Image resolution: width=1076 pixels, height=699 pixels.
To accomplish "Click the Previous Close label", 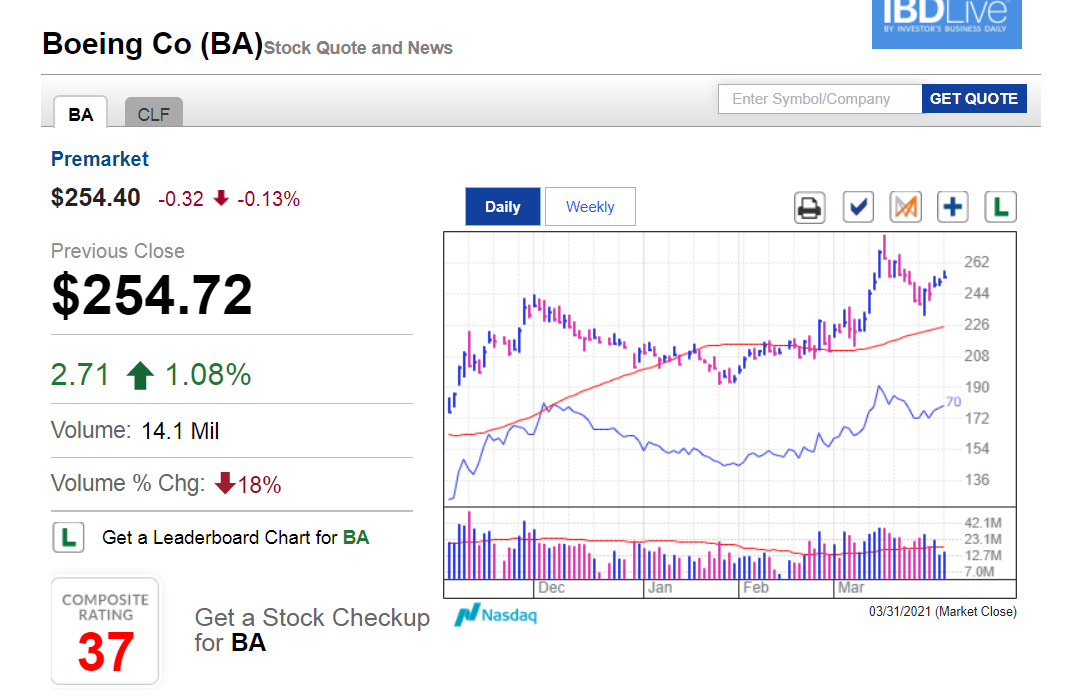I will pos(117,251).
